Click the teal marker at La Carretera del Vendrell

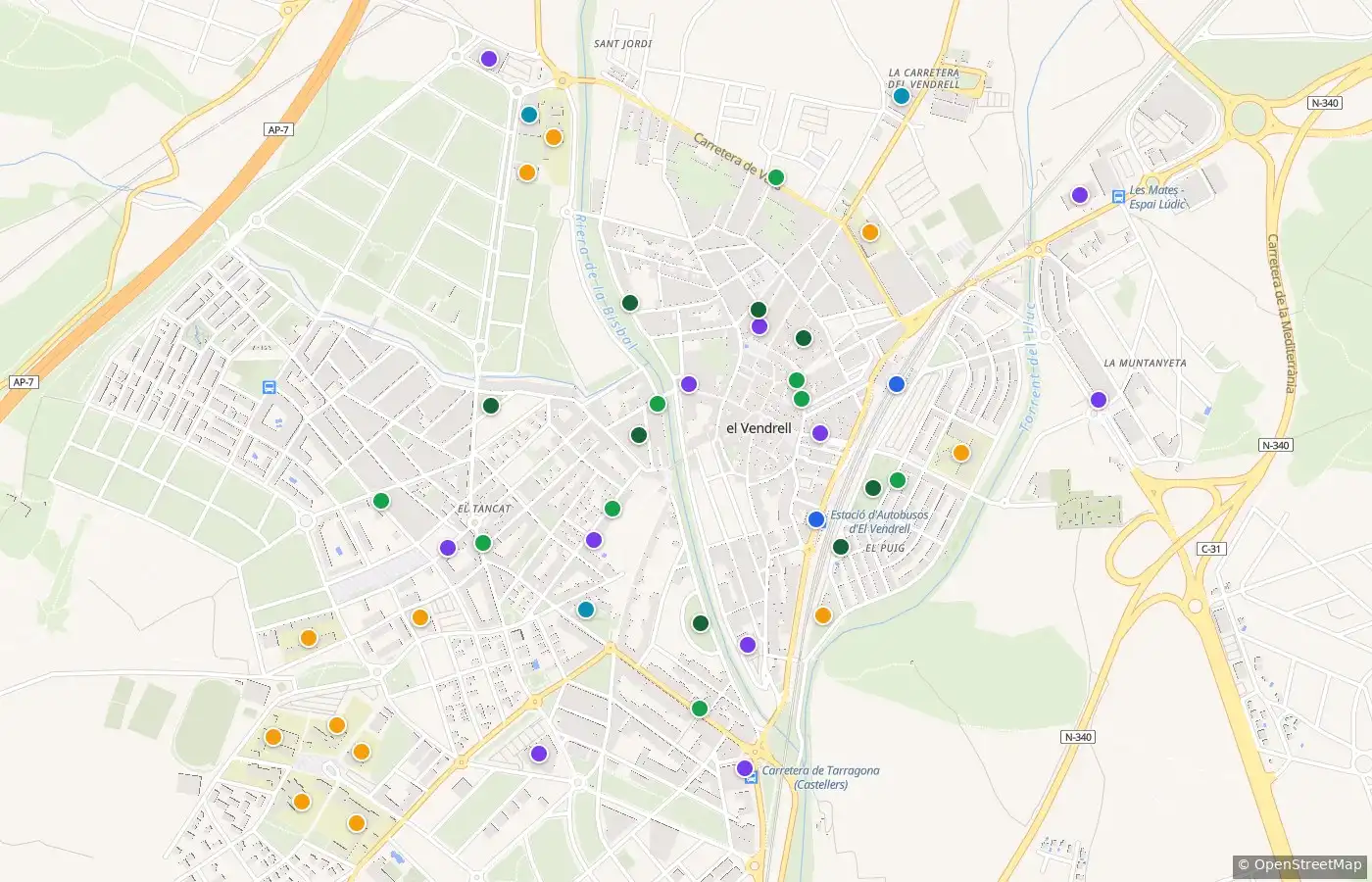pyautogui.click(x=902, y=96)
